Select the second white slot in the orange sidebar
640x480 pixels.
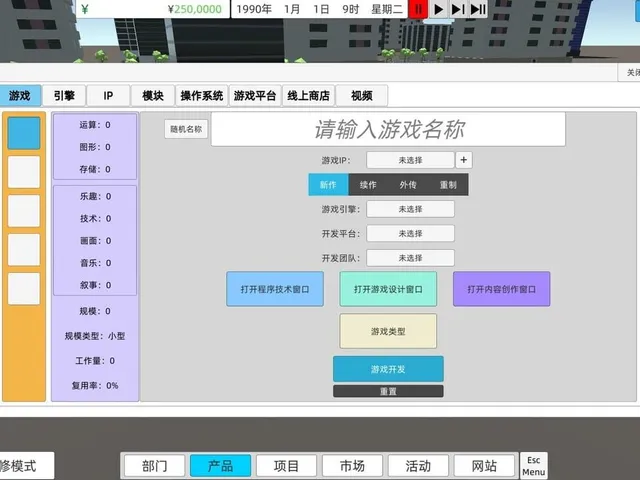coord(24,211)
